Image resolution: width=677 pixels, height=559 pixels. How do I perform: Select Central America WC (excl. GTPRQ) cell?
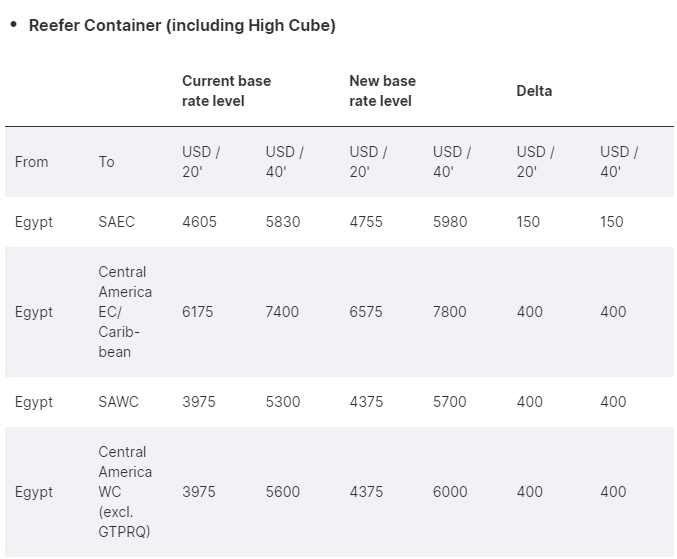coord(125,492)
